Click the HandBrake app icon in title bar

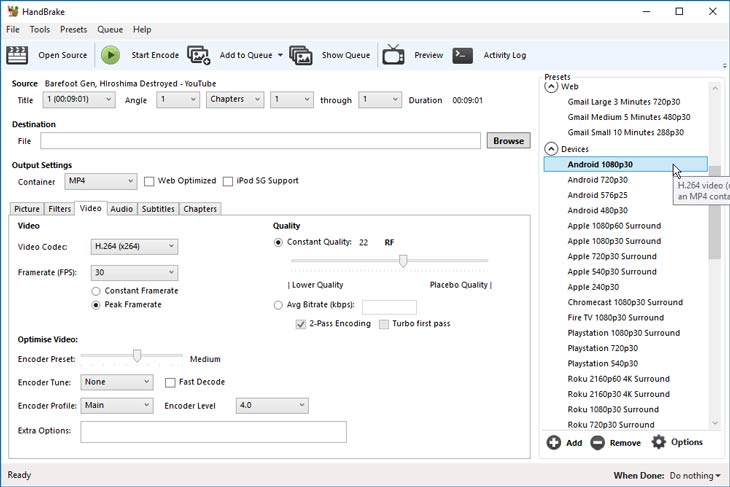[x=13, y=11]
